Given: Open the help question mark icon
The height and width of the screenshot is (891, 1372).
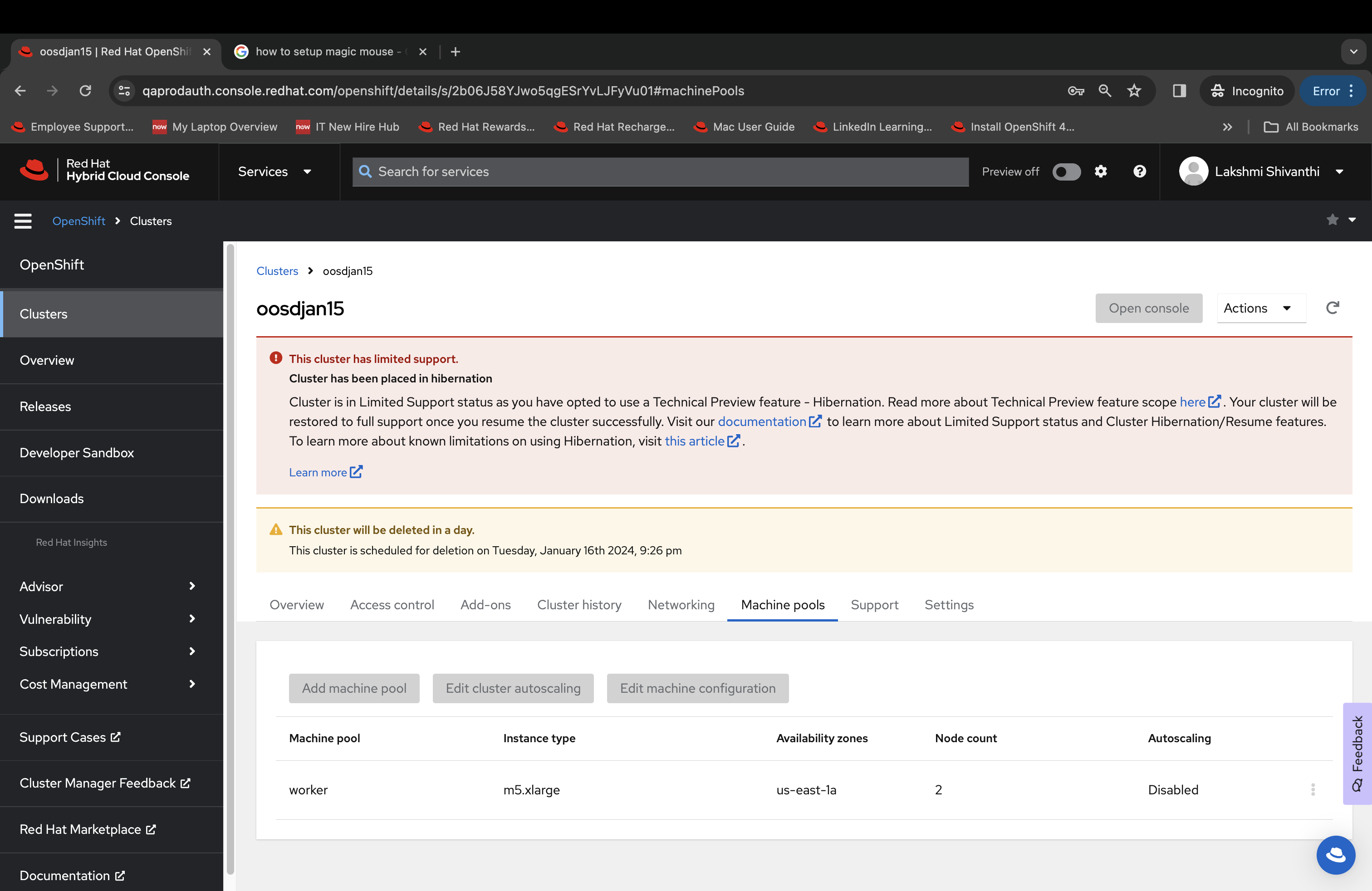Looking at the screenshot, I should tap(1139, 171).
